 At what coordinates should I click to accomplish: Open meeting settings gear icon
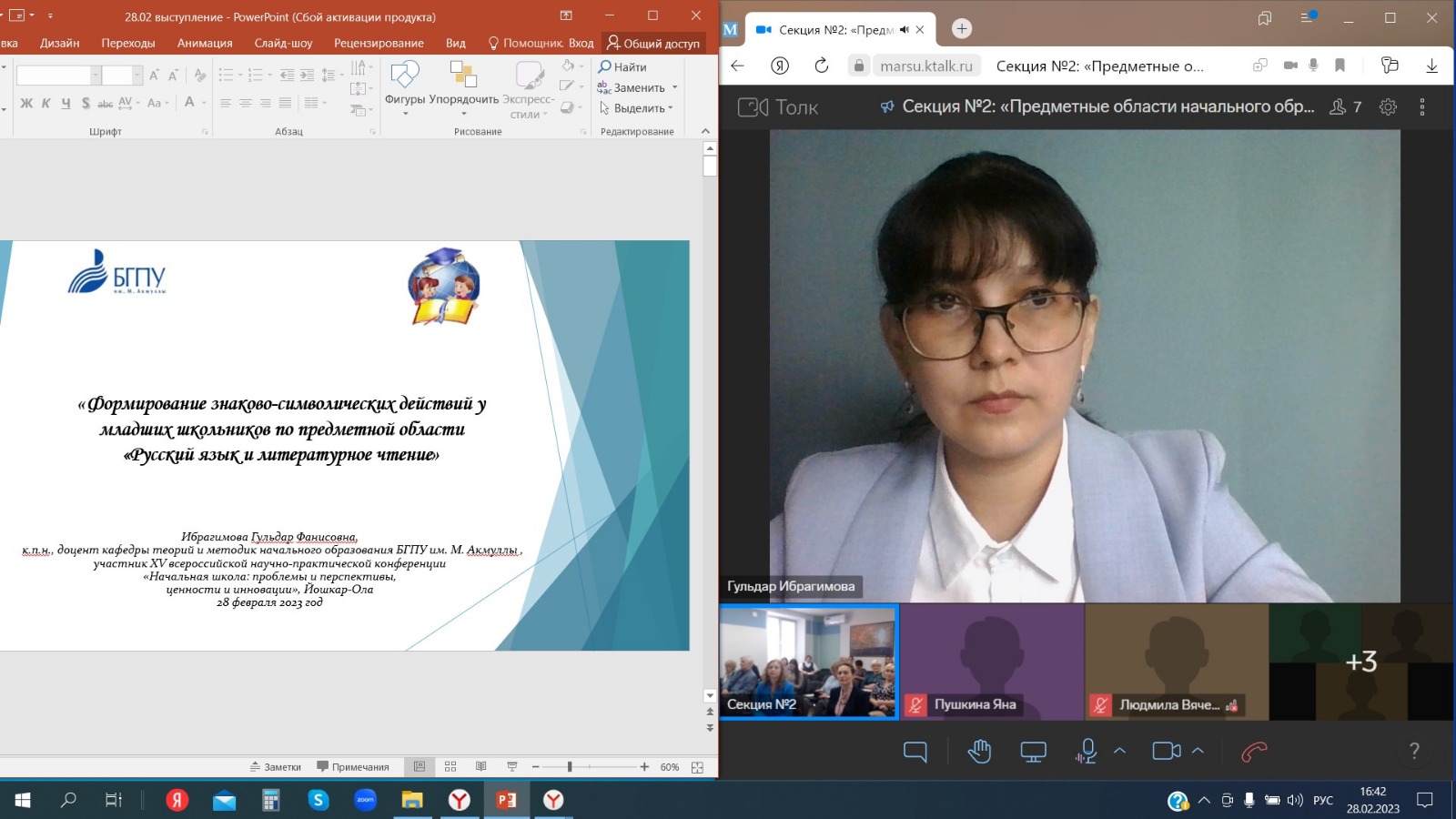1388,107
